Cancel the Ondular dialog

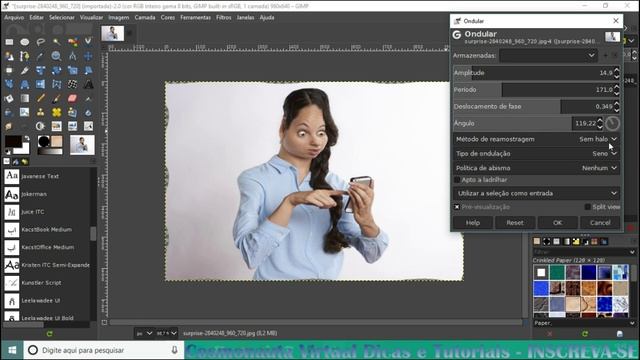click(x=600, y=222)
